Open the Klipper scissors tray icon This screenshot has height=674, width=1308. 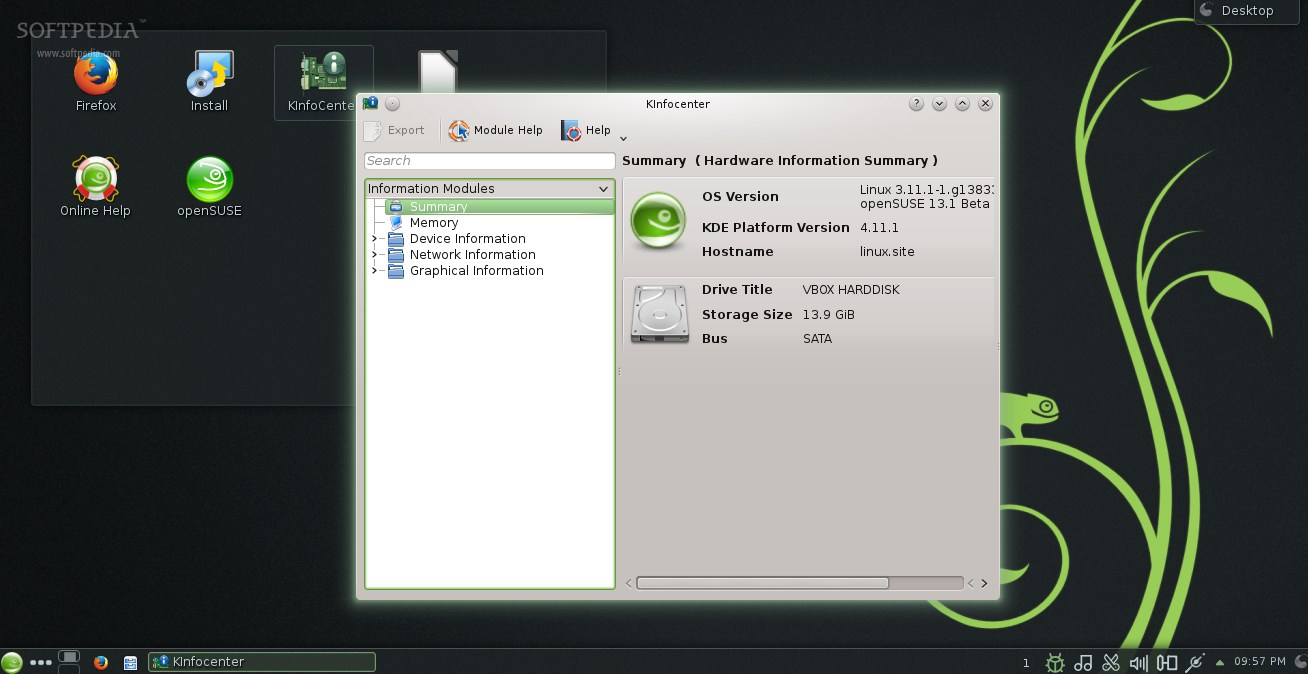coord(1110,662)
